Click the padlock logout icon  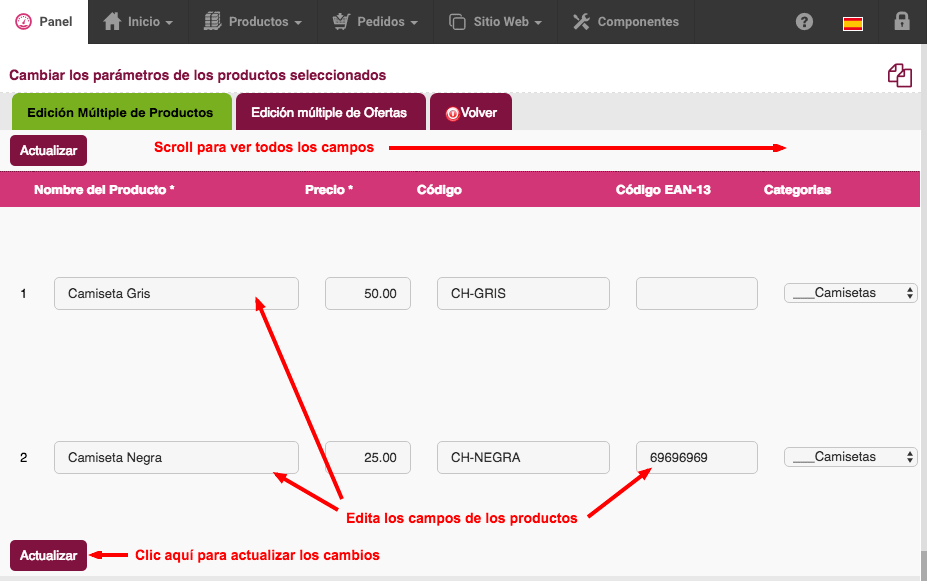click(x=902, y=21)
